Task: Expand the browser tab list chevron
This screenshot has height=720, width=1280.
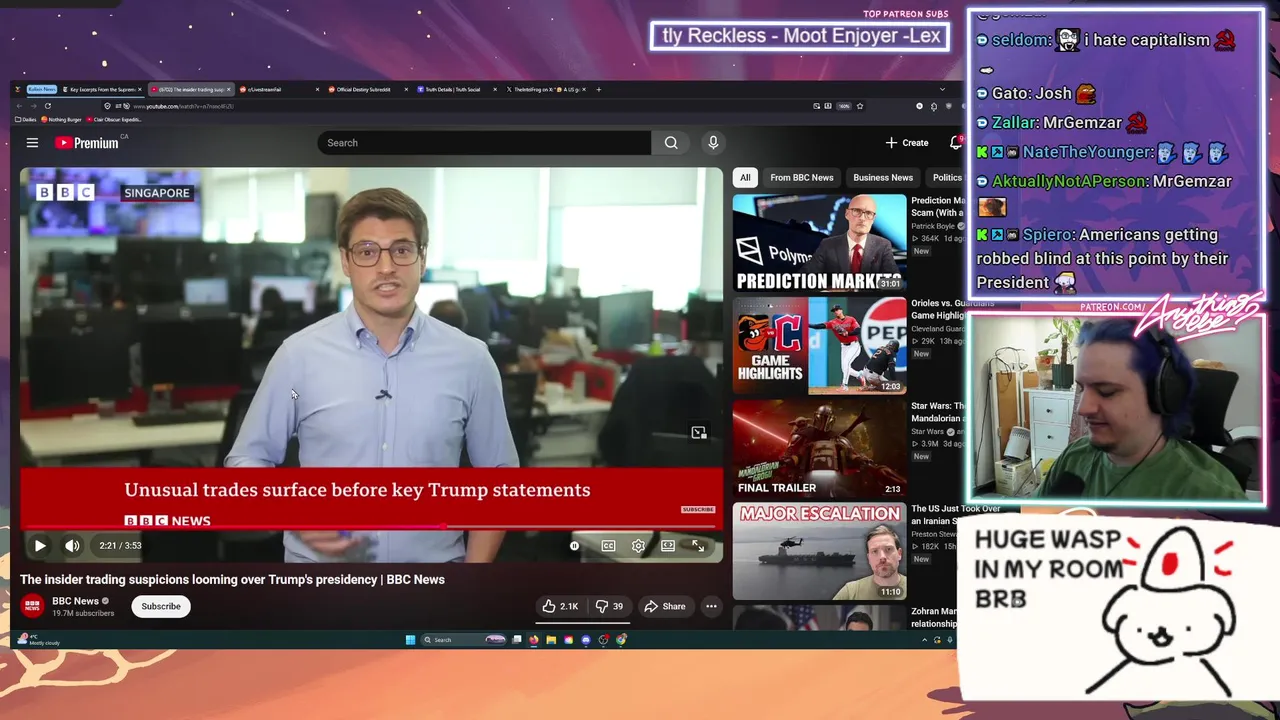Action: click(942, 89)
